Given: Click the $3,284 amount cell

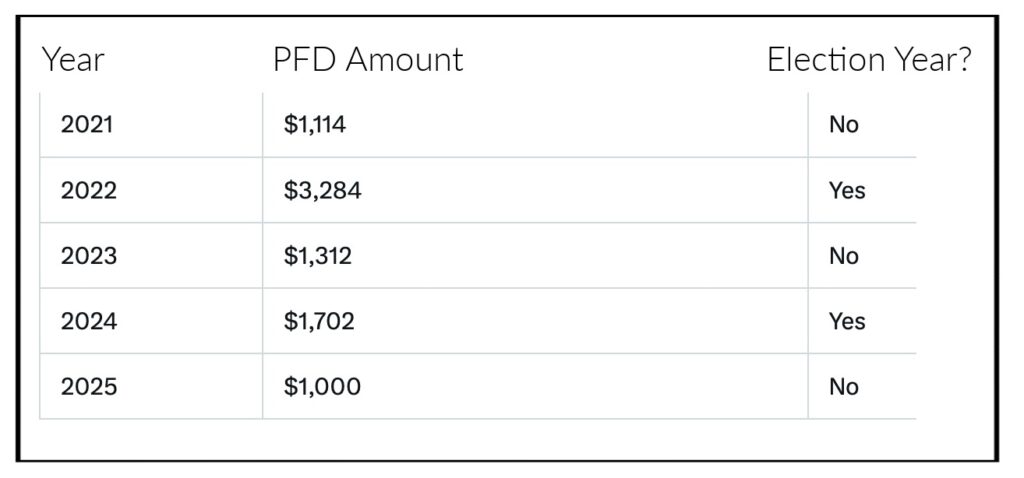Looking at the screenshot, I should pos(536,190).
